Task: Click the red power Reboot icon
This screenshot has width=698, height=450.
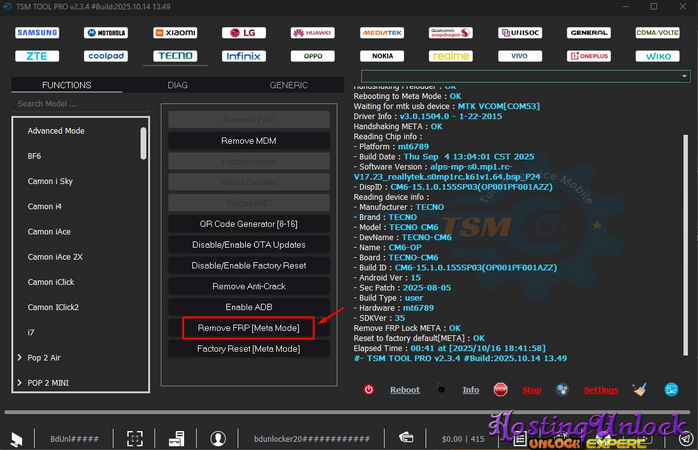Action: [x=369, y=390]
